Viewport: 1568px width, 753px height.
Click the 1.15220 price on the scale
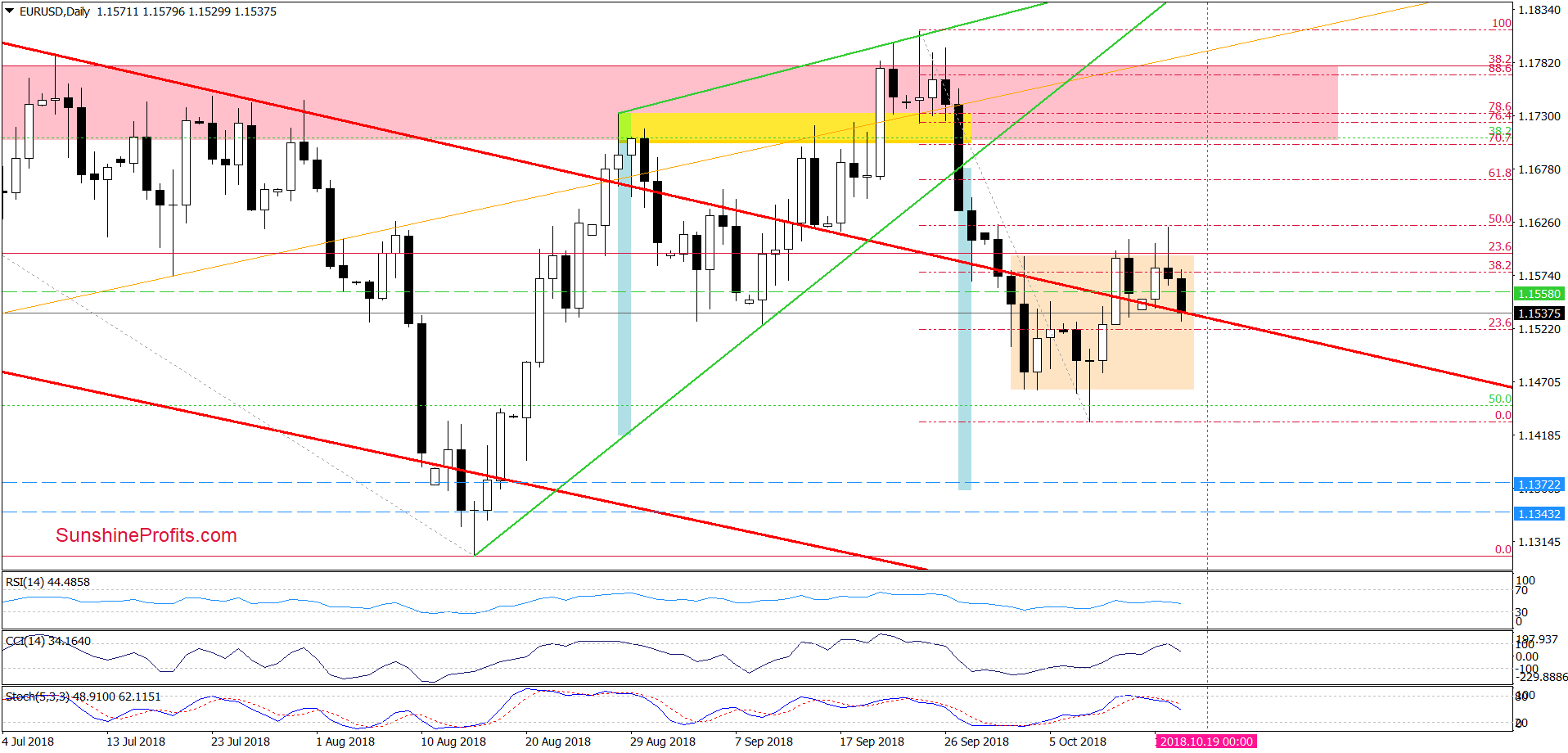point(1539,329)
